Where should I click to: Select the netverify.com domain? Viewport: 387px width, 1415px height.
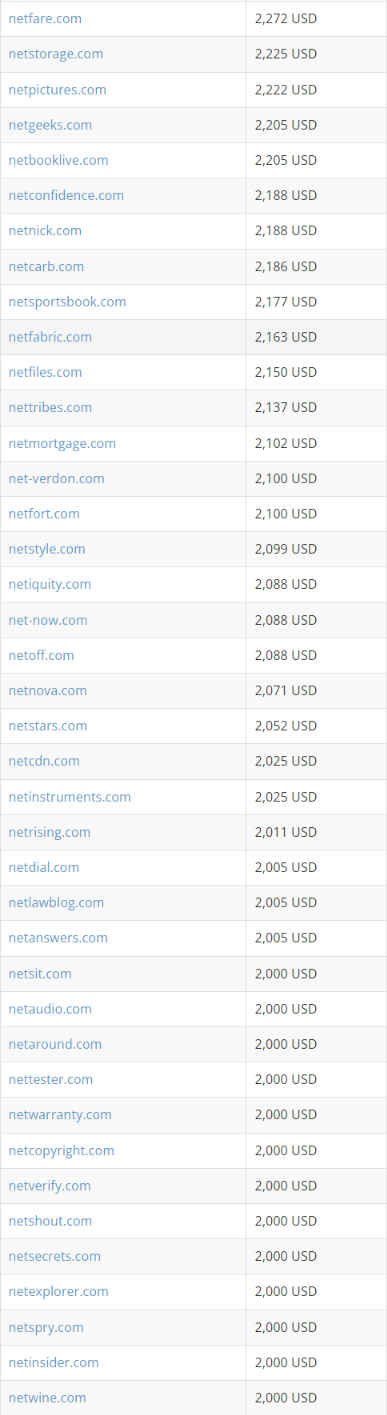(50, 1186)
